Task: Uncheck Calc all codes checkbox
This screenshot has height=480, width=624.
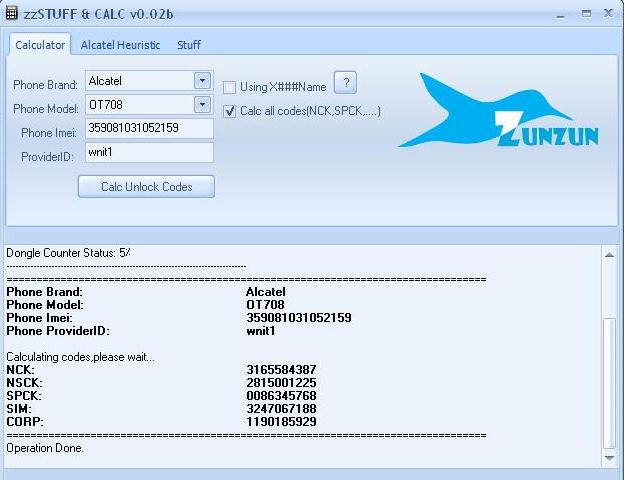Action: pyautogui.click(x=230, y=111)
